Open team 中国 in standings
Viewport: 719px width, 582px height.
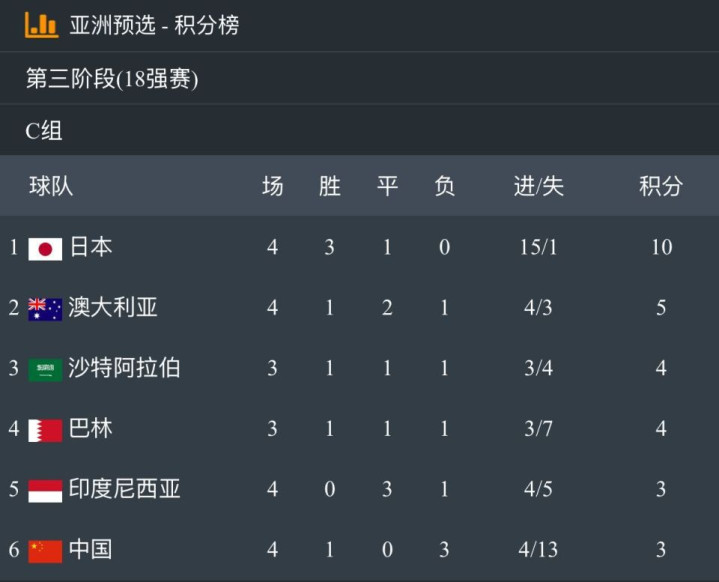coord(90,549)
